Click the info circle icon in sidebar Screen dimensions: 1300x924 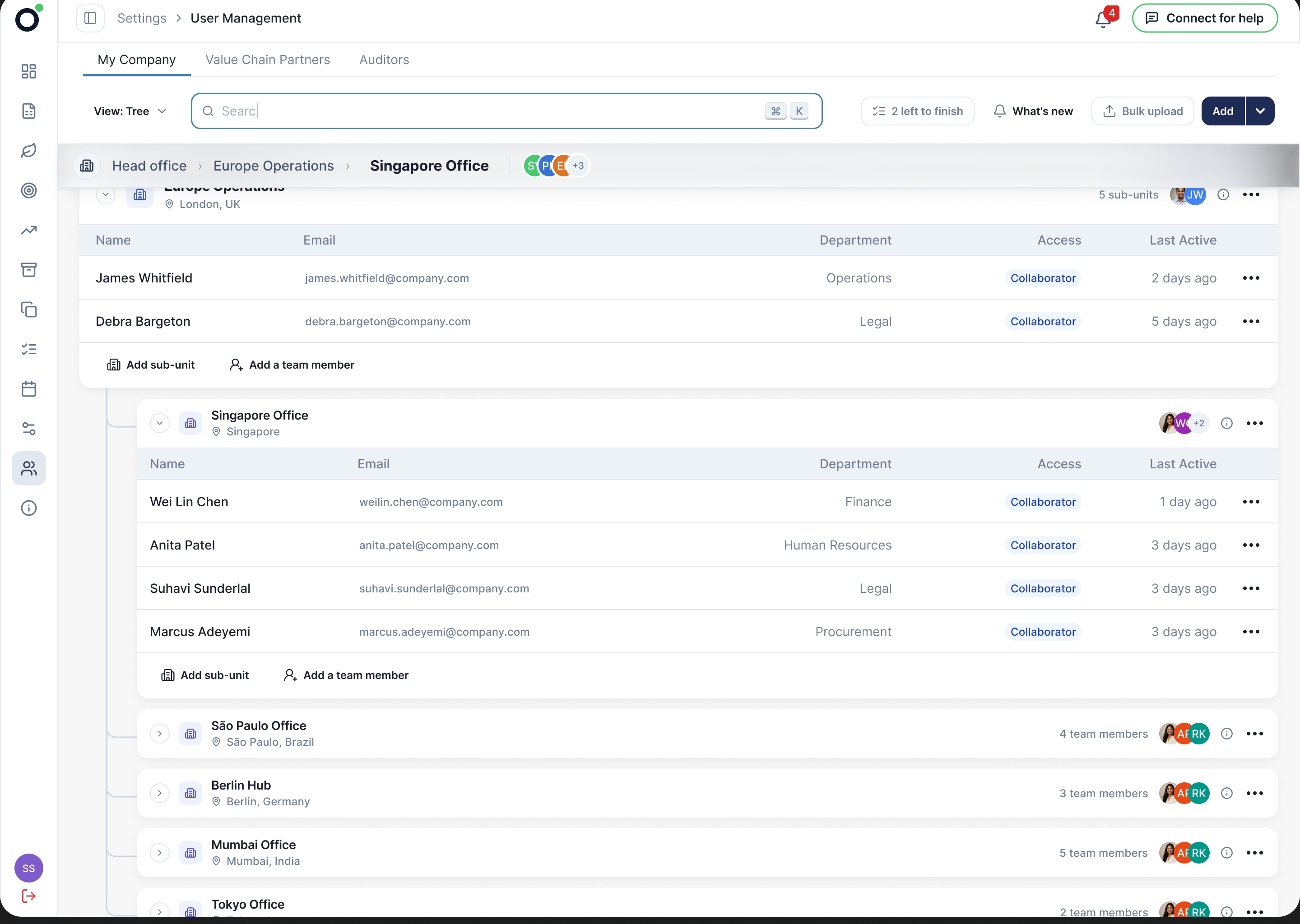point(28,508)
